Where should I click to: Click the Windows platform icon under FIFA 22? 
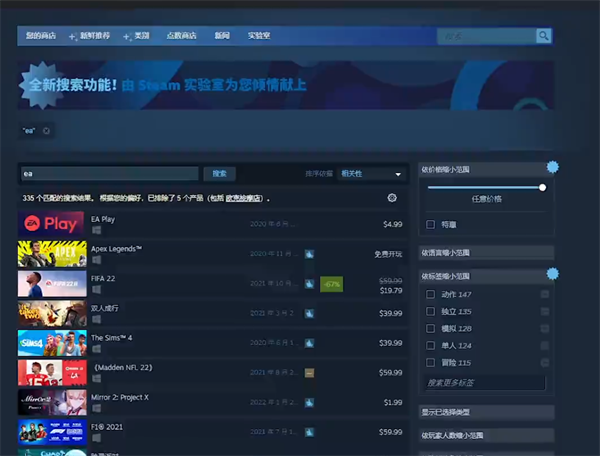pyautogui.click(x=96, y=290)
